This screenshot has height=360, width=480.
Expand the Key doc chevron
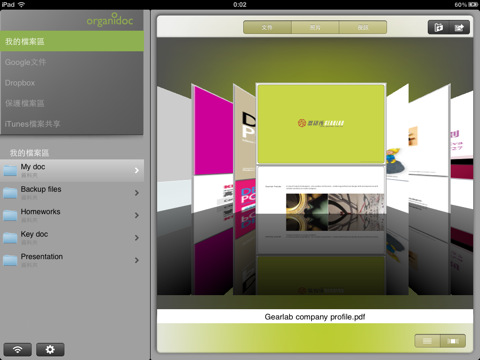[137, 238]
